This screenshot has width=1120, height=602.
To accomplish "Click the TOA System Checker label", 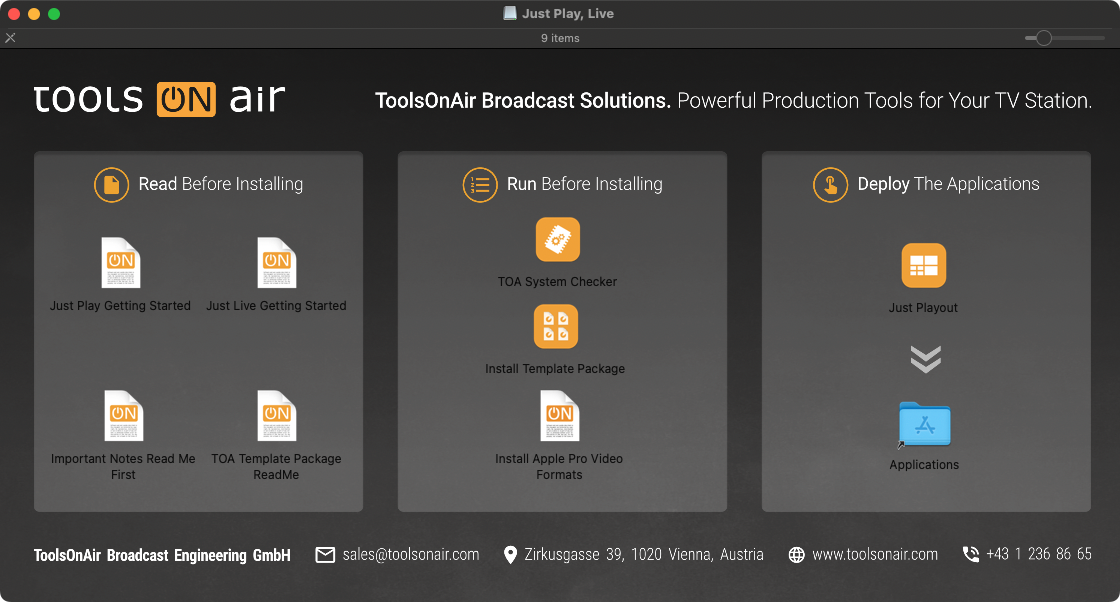I will (557, 281).
